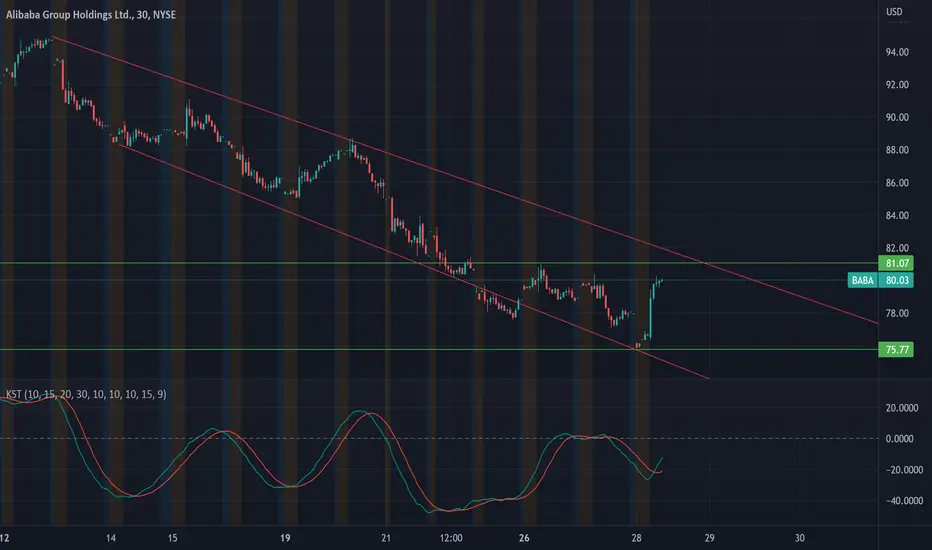Image resolution: width=932 pixels, height=550 pixels.
Task: Click the -40.0000 KST axis value
Action: pyautogui.click(x=904, y=501)
